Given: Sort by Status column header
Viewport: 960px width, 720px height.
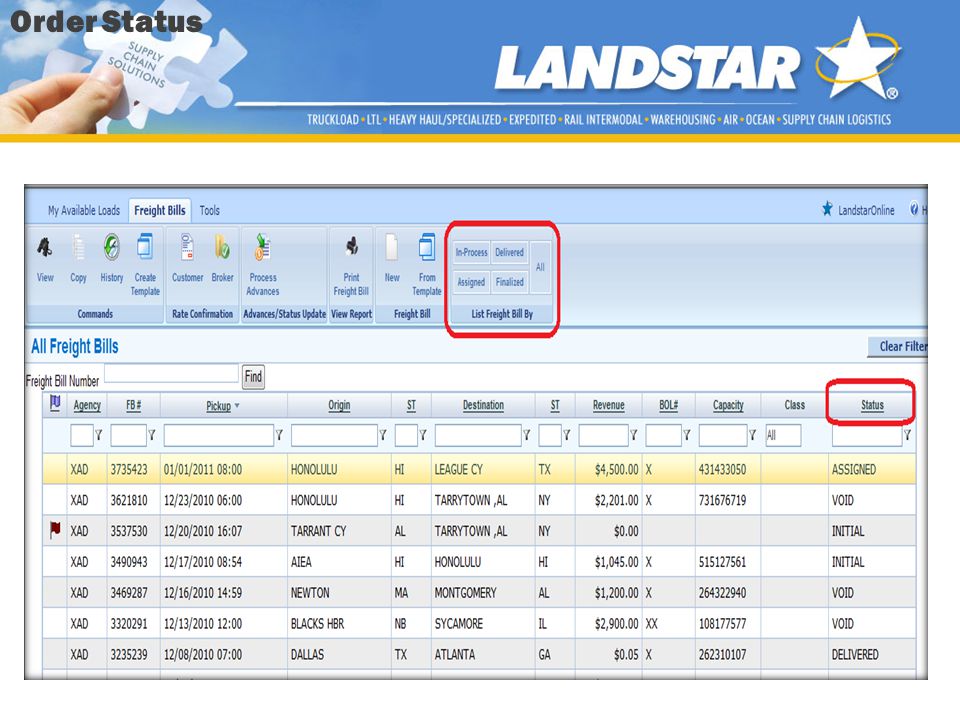Looking at the screenshot, I should pyautogui.click(x=872, y=405).
